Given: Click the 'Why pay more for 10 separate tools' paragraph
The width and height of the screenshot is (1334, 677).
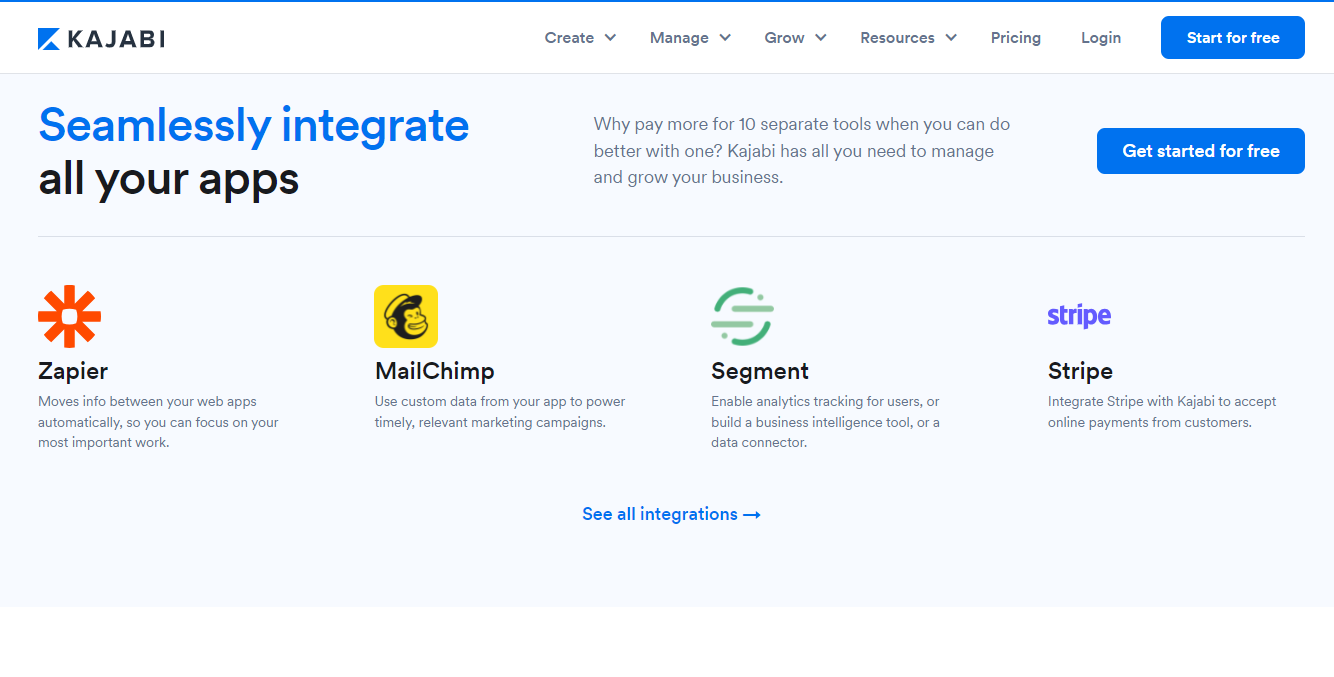Looking at the screenshot, I should (802, 151).
